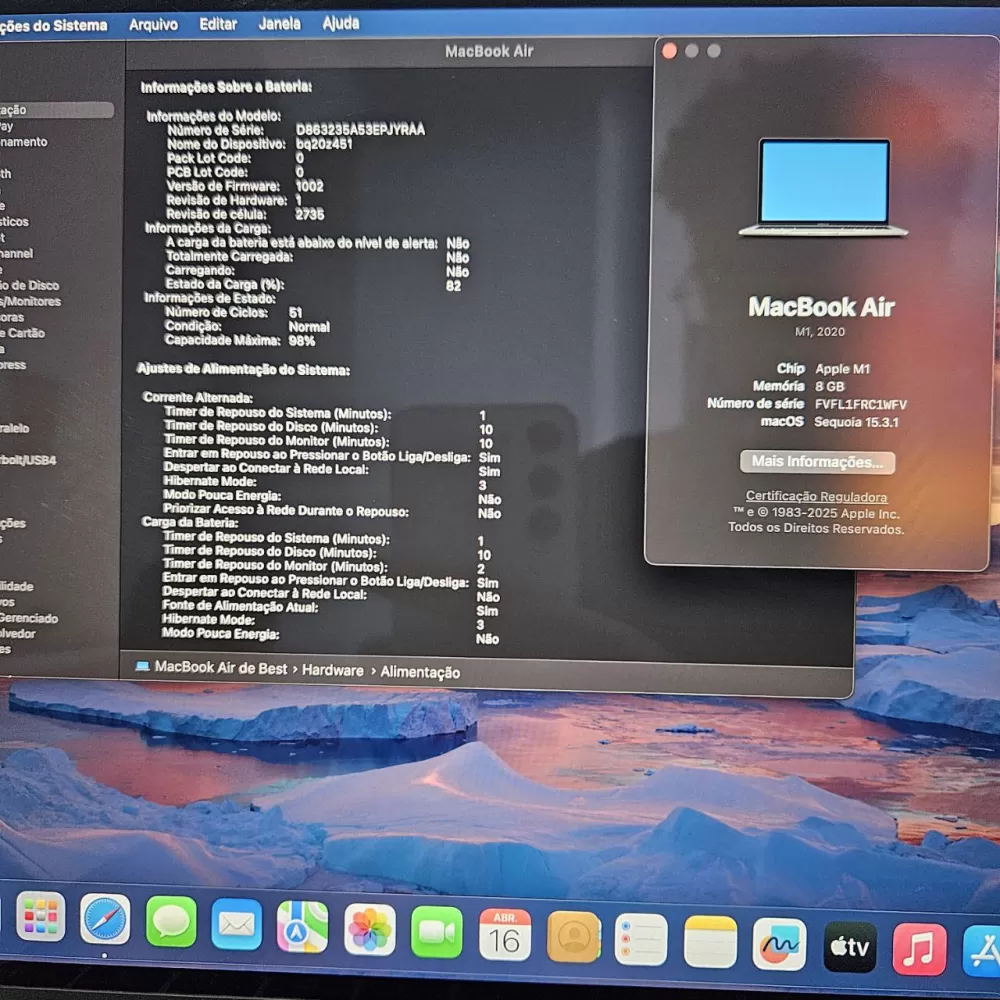Click the Corrente Alternada section label
Screen dimensions: 1000x1000
point(198,397)
